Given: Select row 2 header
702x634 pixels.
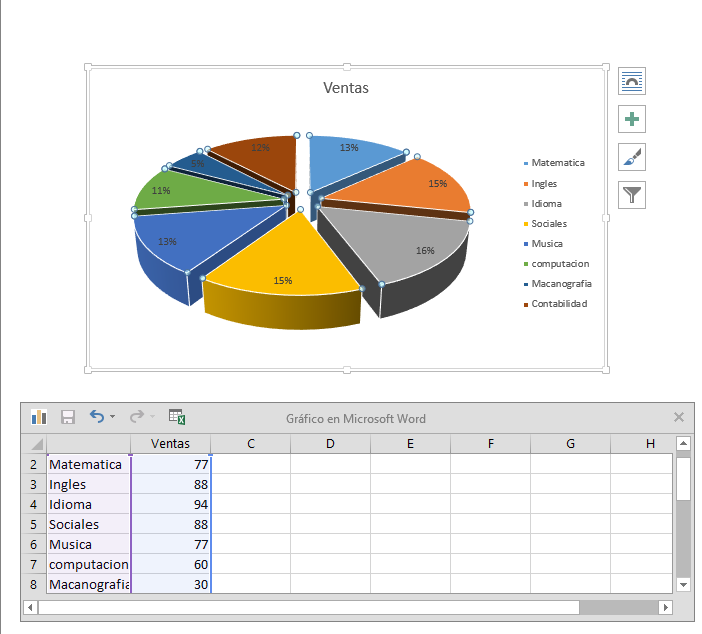Looking at the screenshot, I should pos(34,464).
